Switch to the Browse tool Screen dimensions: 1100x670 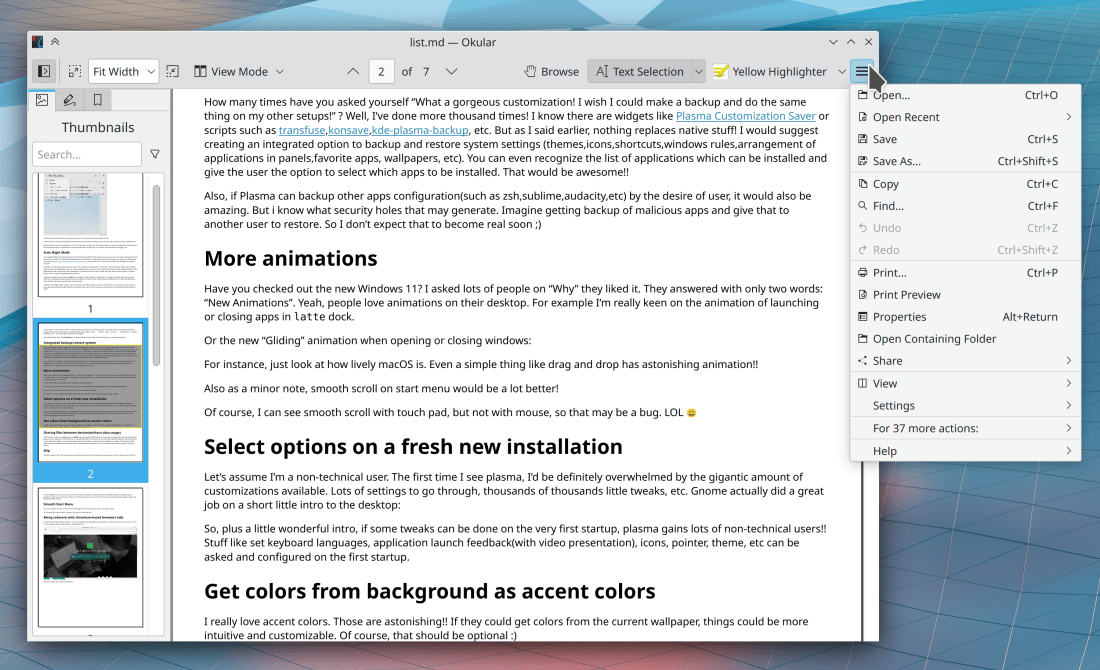coord(552,71)
